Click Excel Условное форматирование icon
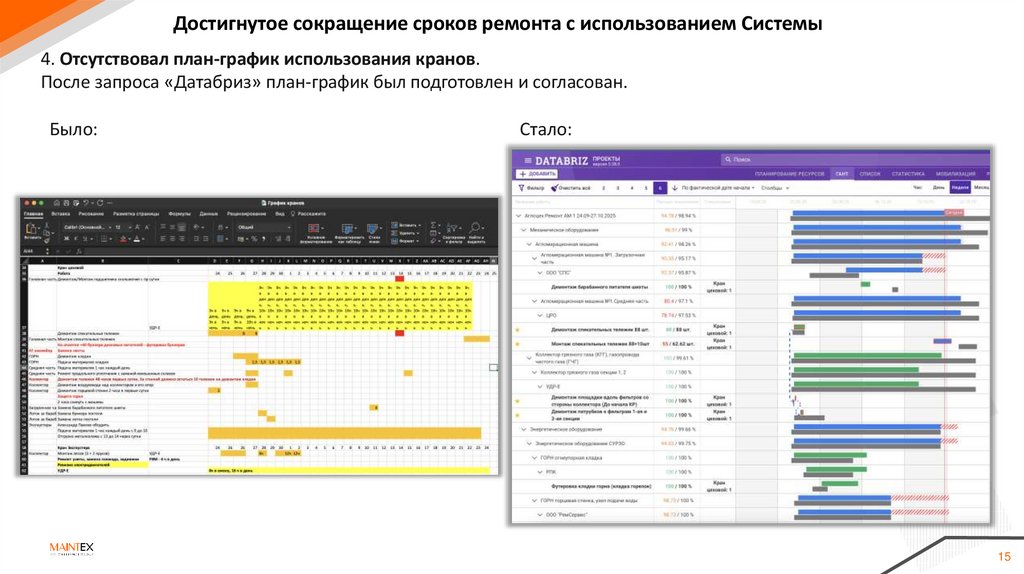1024x574 pixels. coord(313,228)
